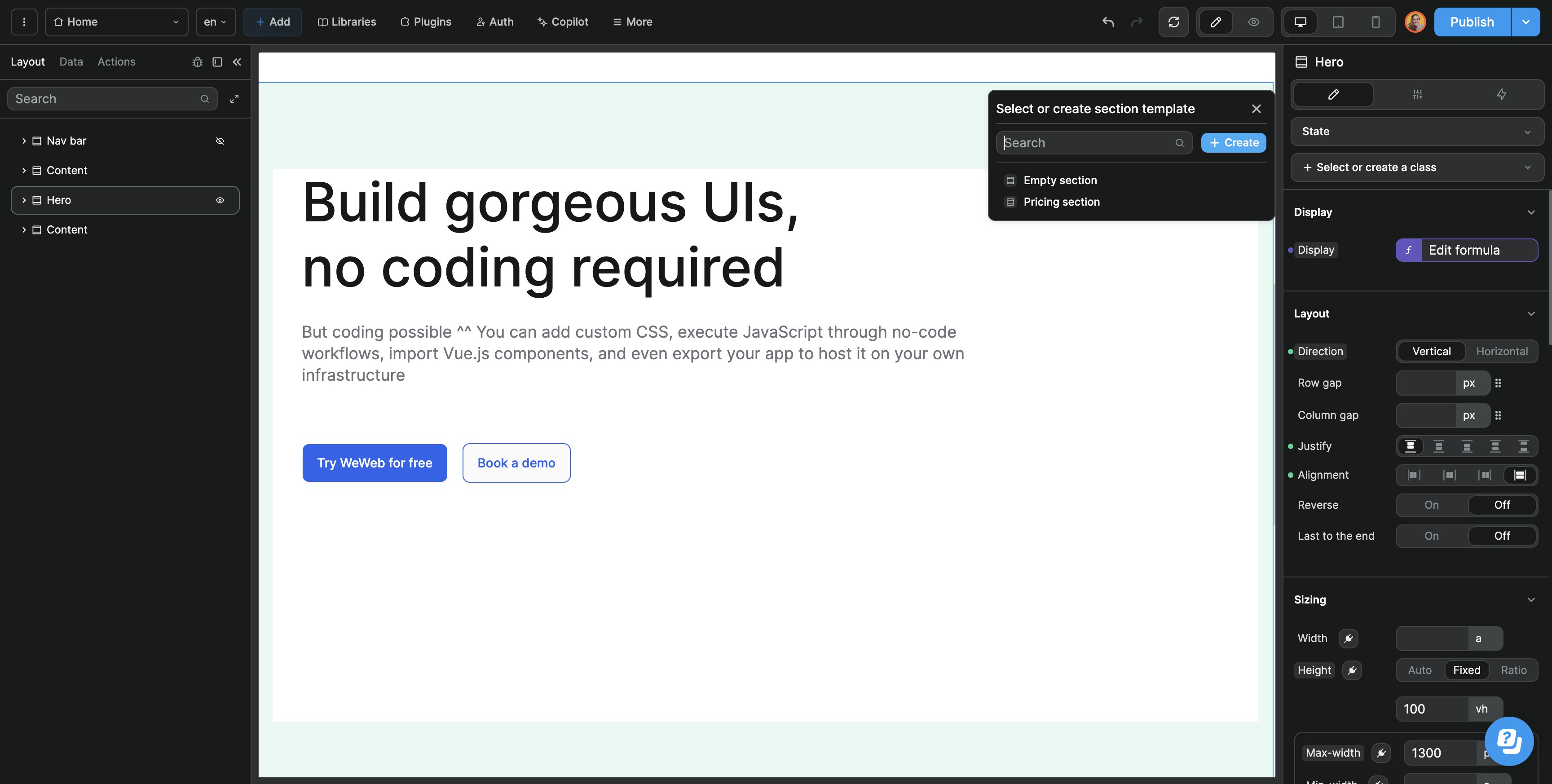This screenshot has width=1552, height=784.
Task: Select the tablet viewport icon
Action: (1337, 22)
